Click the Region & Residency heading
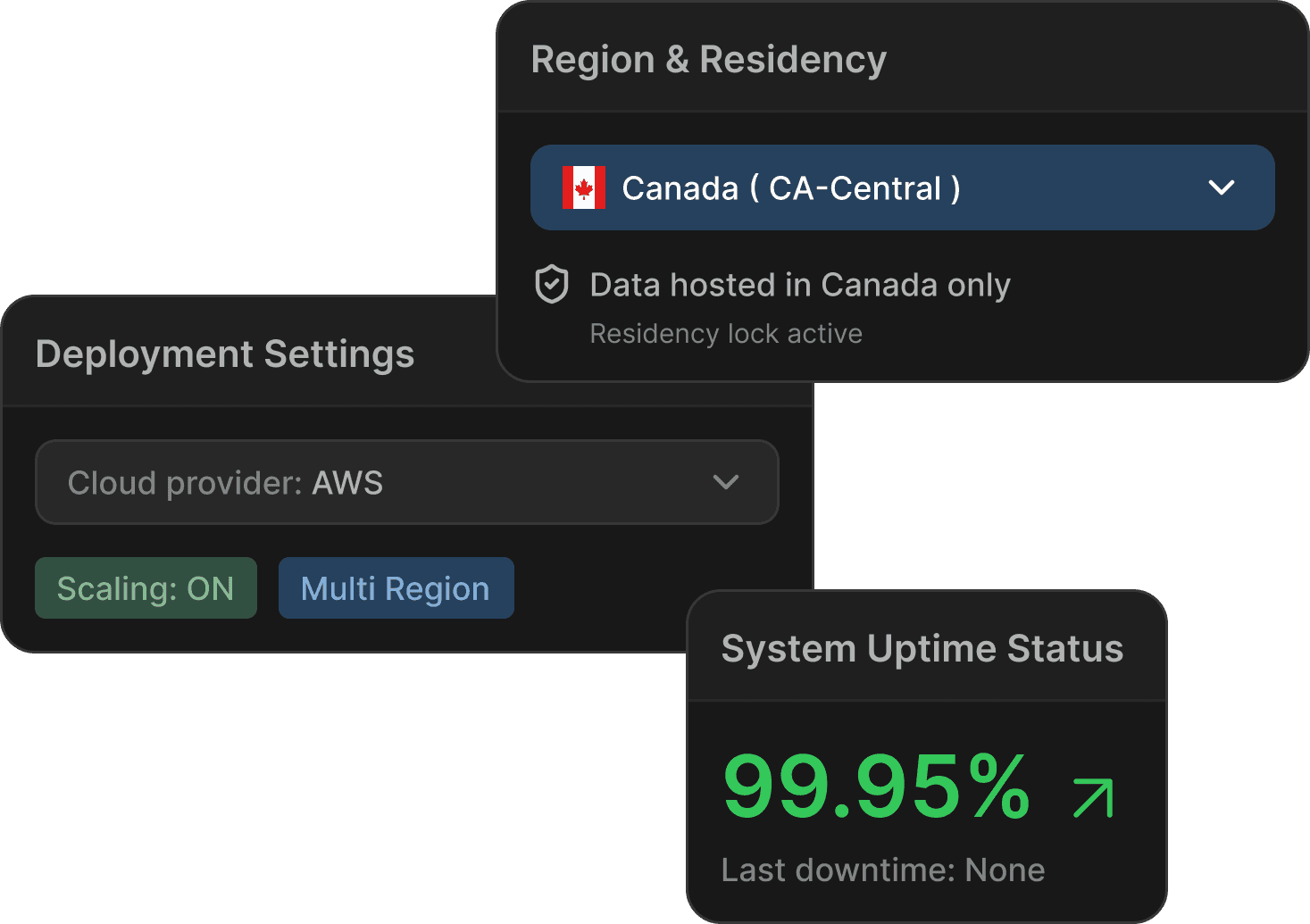The height and width of the screenshot is (924, 1310). 708,60
